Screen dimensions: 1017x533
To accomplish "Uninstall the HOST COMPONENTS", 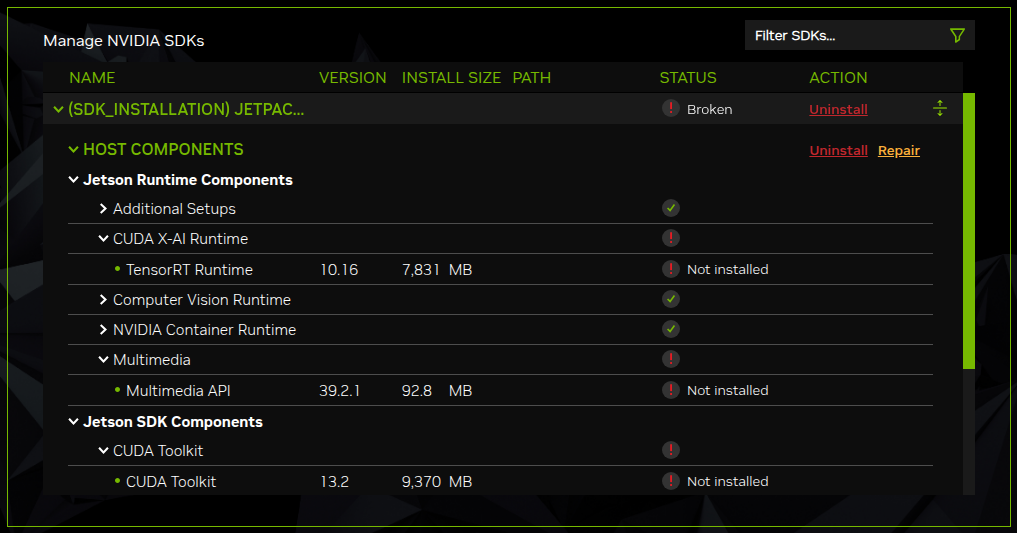I will 838,150.
